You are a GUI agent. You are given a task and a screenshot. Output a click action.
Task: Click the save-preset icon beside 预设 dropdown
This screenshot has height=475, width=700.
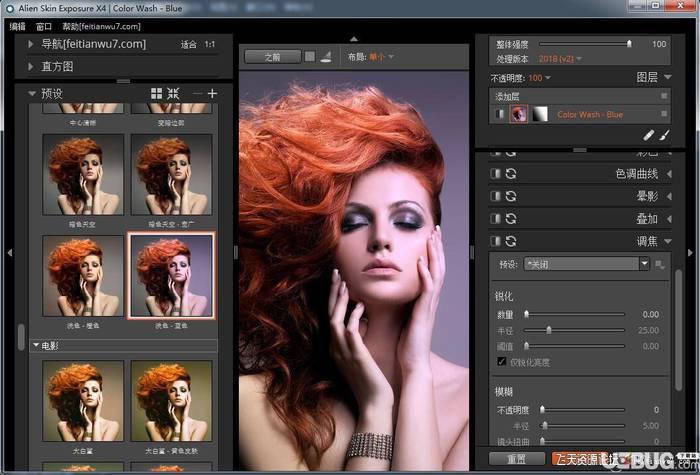(x=659, y=265)
